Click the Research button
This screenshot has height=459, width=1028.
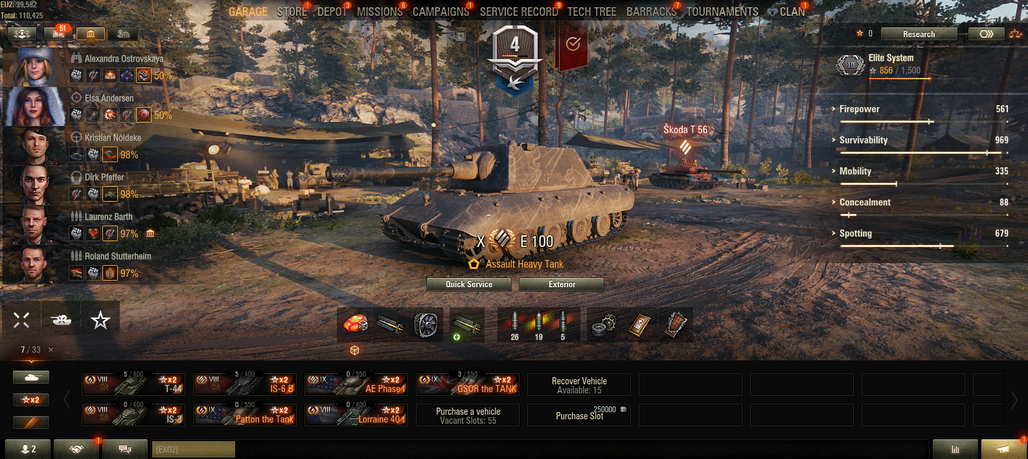[x=919, y=34]
